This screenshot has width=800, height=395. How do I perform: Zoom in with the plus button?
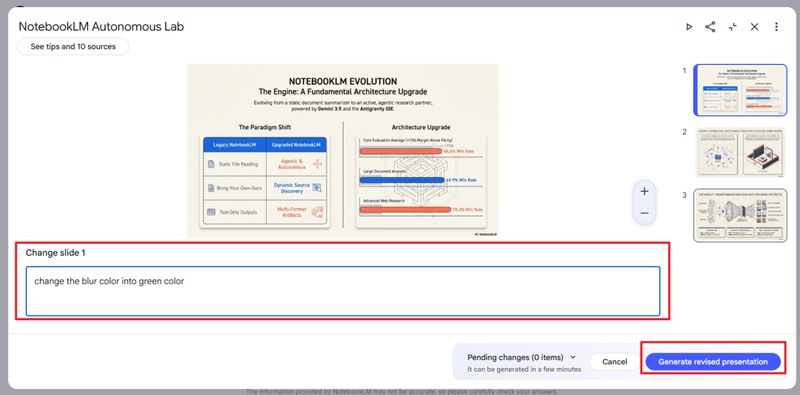[x=644, y=191]
